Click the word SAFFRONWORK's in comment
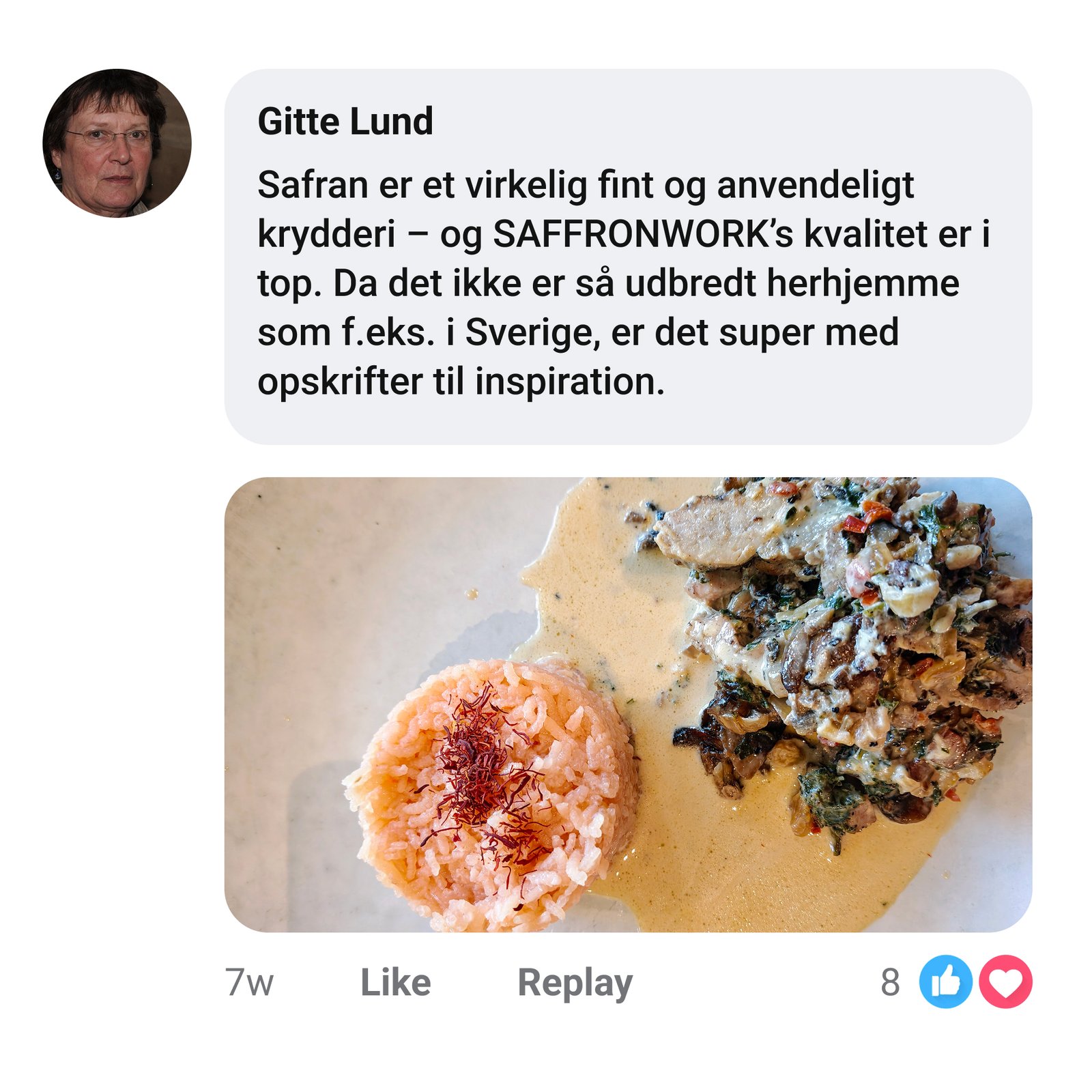 click(643, 234)
